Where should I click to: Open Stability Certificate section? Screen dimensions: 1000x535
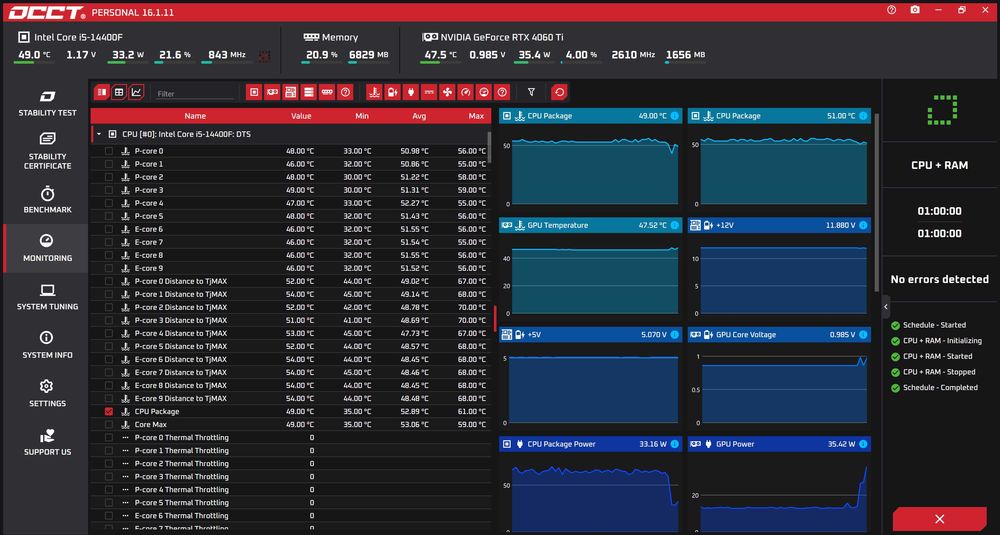47,151
